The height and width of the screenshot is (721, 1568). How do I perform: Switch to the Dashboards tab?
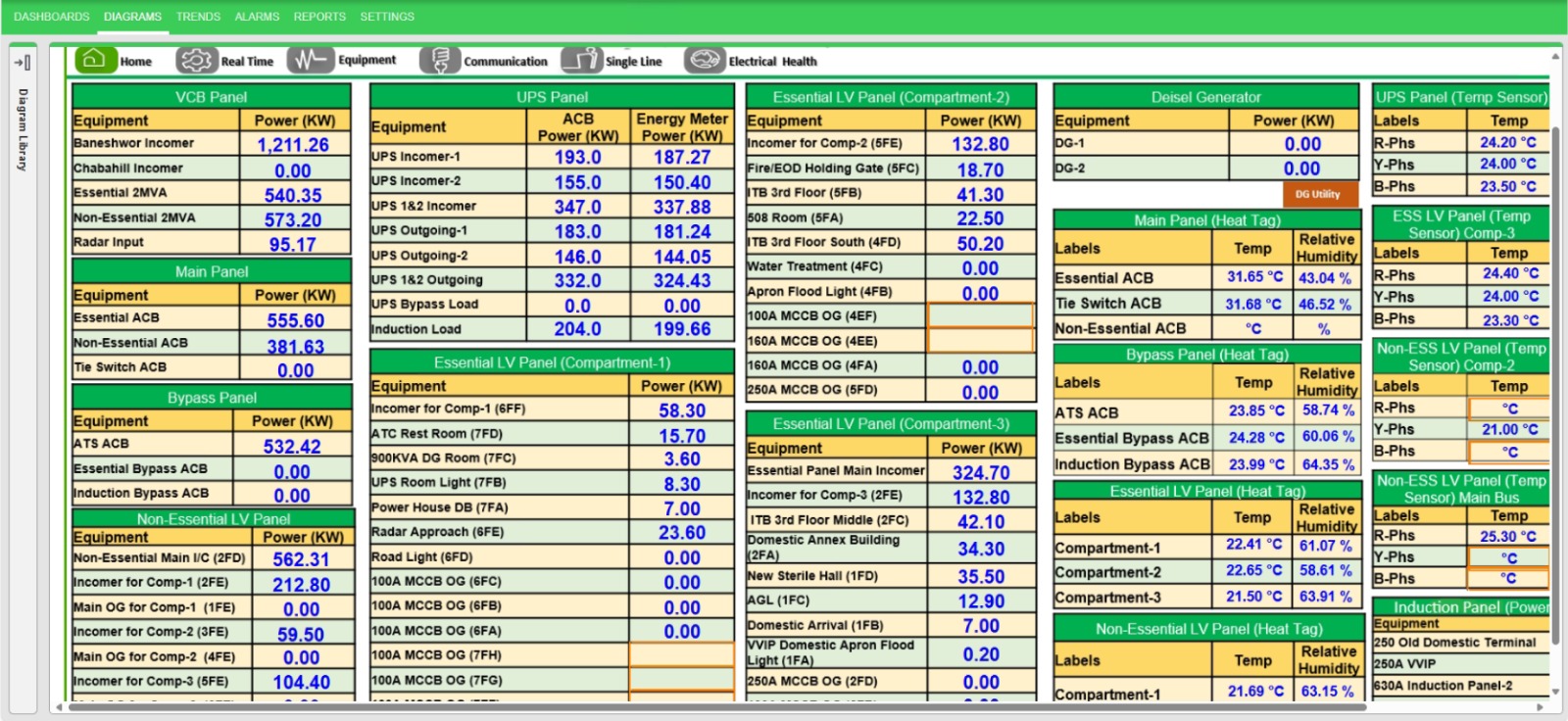(51, 17)
